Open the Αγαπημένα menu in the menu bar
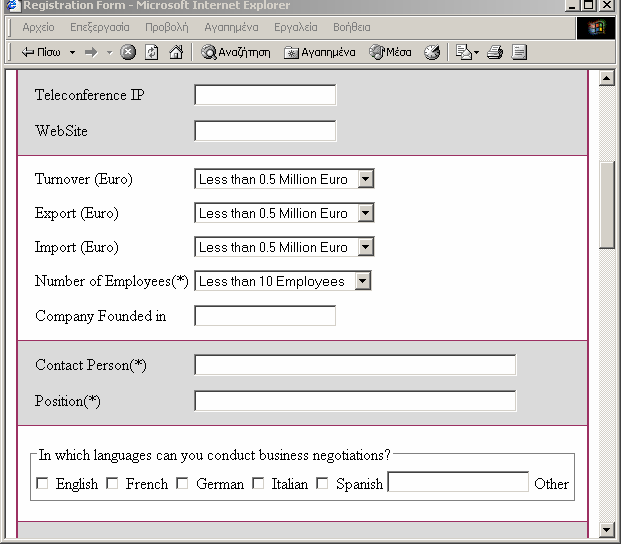The height and width of the screenshot is (544, 621). coord(231,27)
